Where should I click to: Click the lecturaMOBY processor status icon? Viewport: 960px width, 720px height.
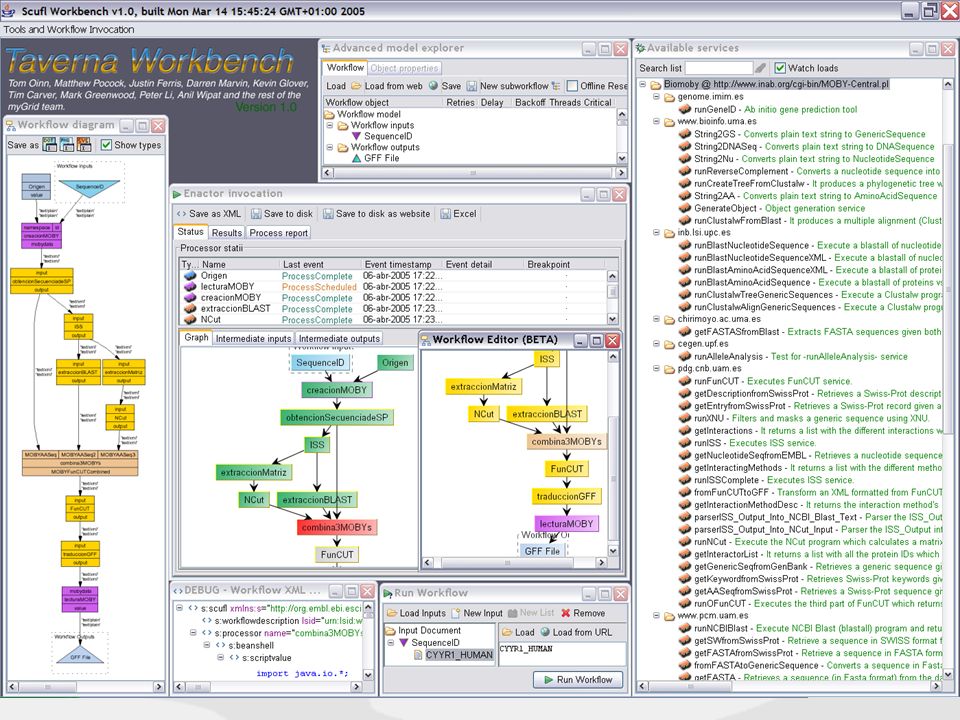[x=190, y=287]
